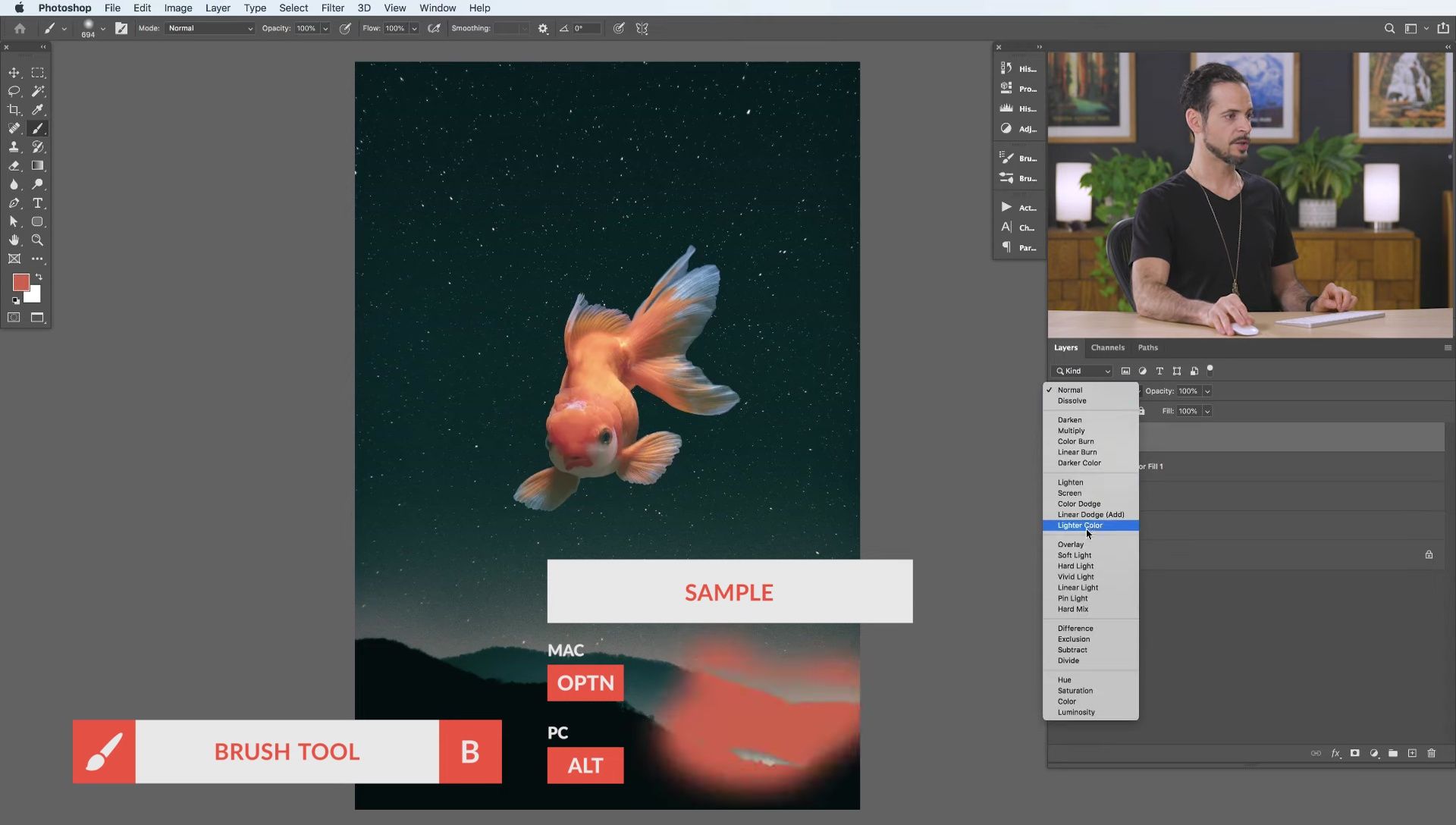
Task: Enable airbrush-style build-up effects
Action: coord(434,28)
